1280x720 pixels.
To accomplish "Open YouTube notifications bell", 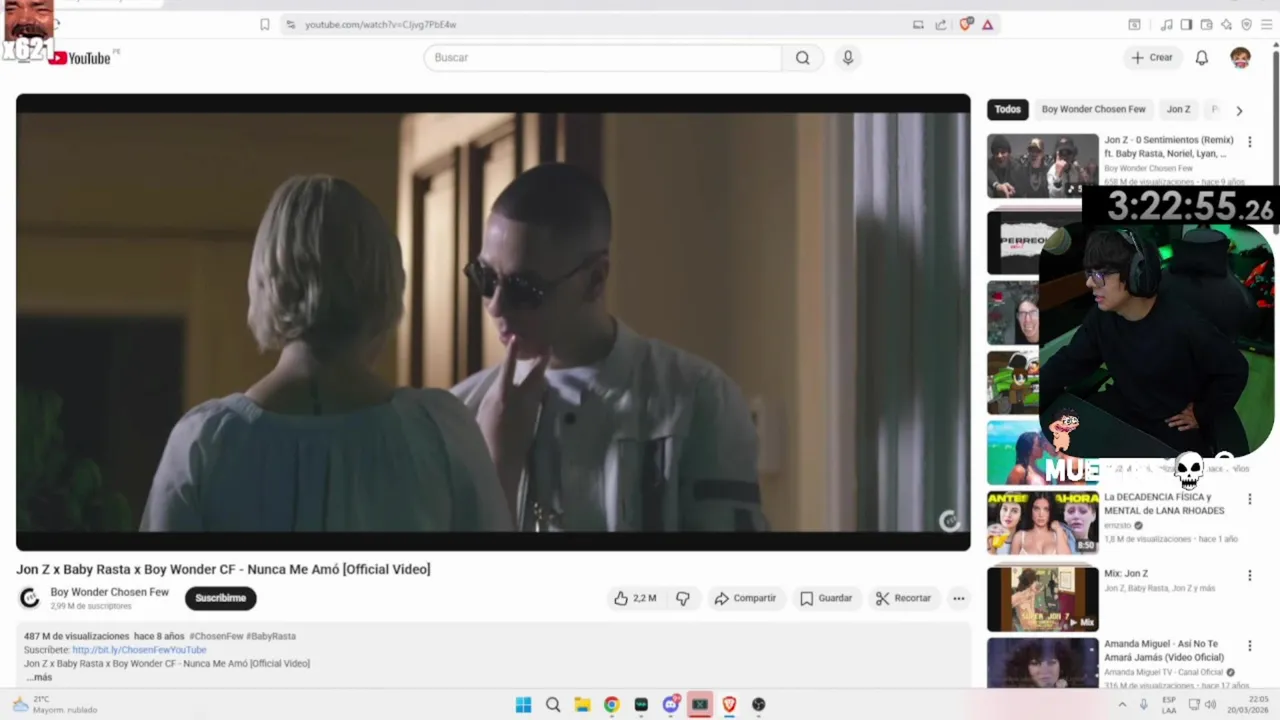I will click(x=1202, y=58).
